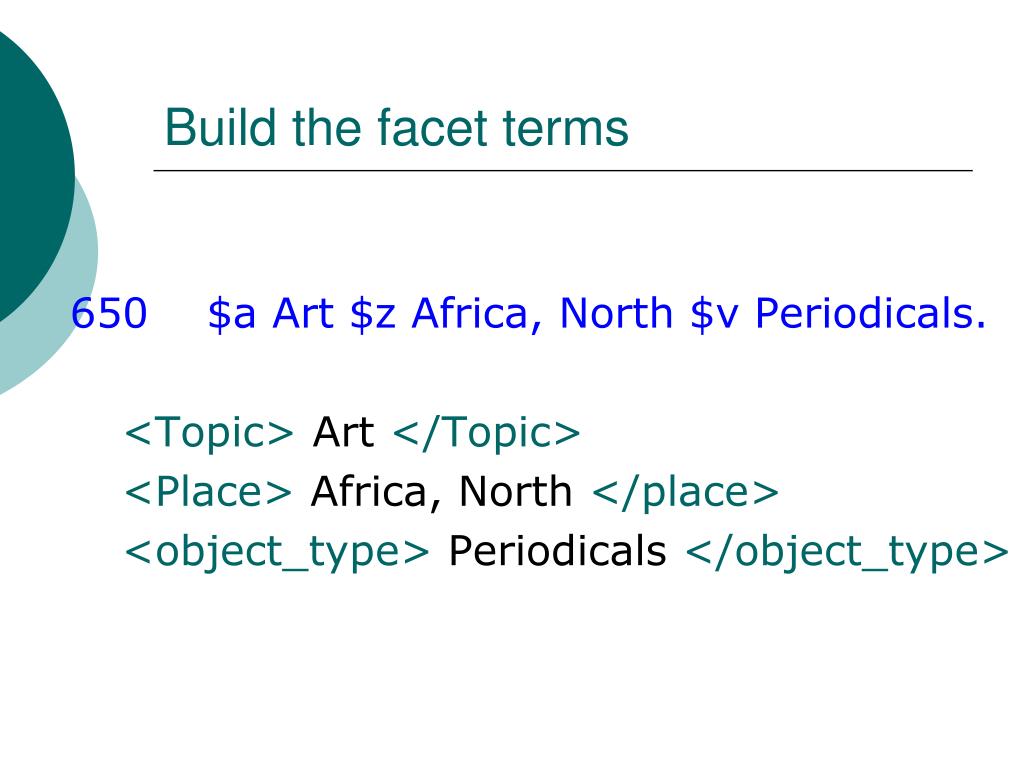This screenshot has height=768, width=1024.
Task: Click the closing </place> tag
Action: [685, 493]
